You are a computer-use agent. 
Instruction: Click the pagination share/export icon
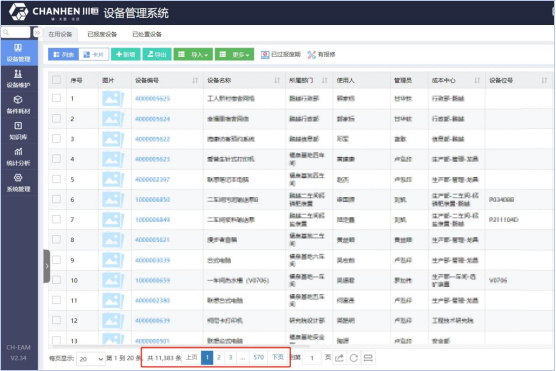pyautogui.click(x=339, y=358)
